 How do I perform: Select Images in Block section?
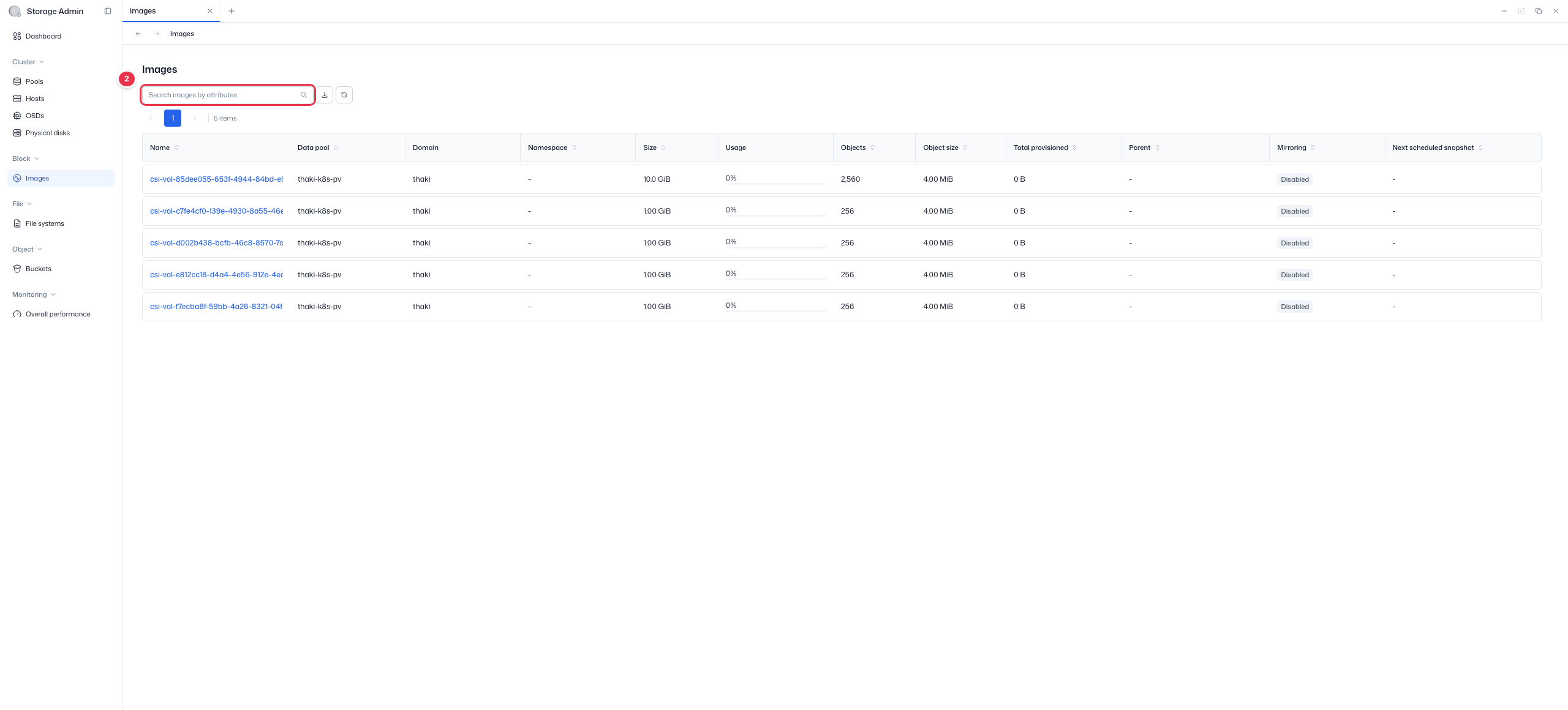click(61, 178)
